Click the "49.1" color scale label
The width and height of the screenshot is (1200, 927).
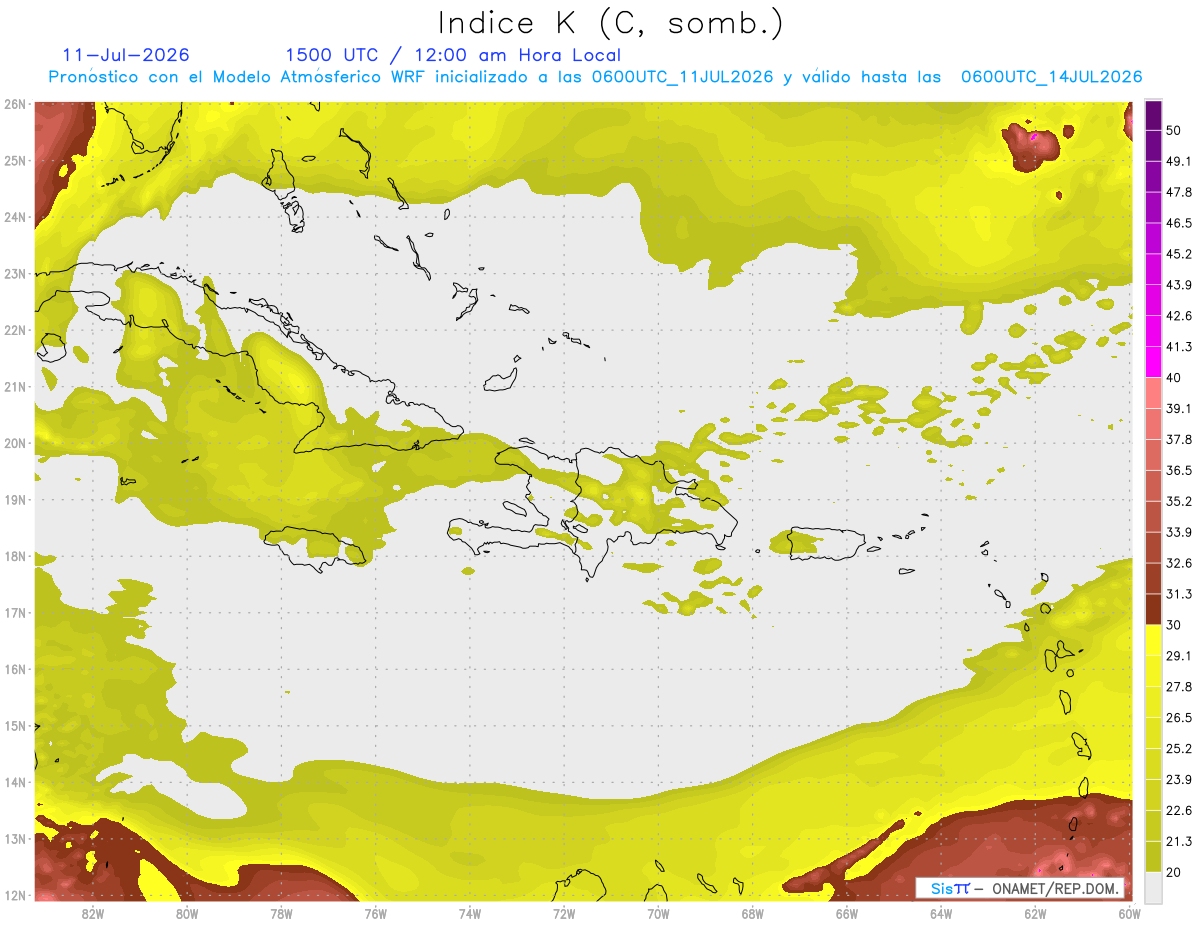[1178, 161]
